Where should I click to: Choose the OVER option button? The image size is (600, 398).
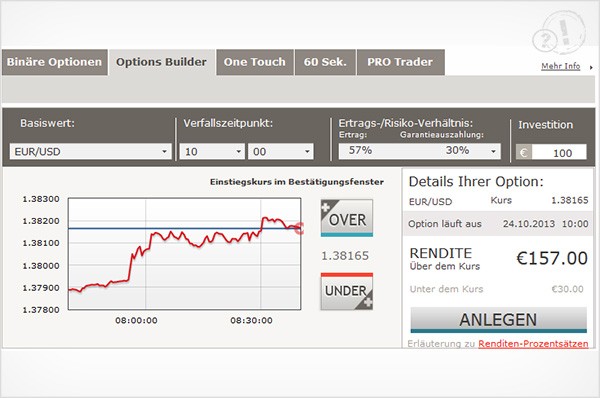[x=347, y=218]
